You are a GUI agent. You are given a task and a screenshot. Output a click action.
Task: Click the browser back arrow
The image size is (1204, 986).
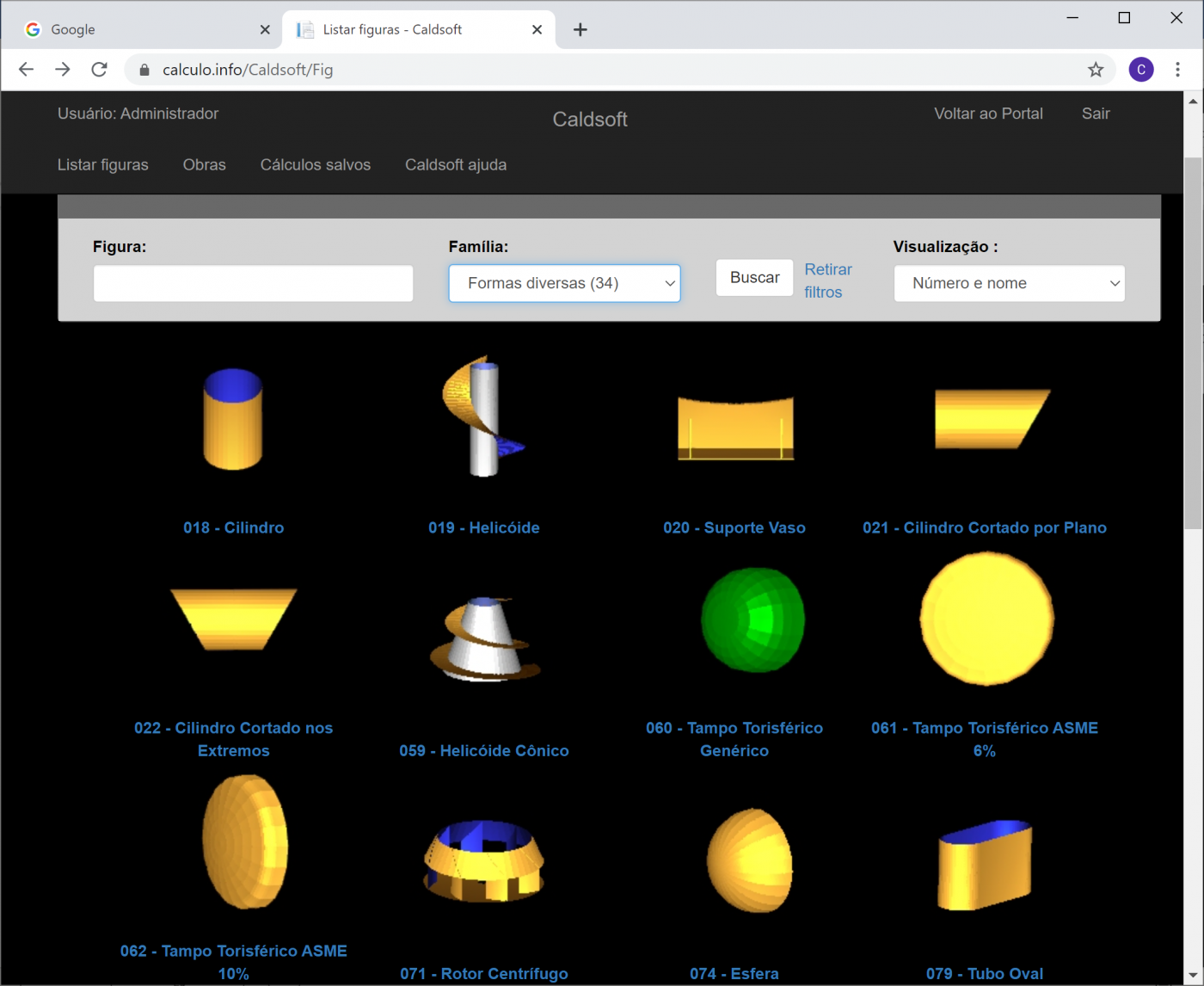[x=27, y=70]
